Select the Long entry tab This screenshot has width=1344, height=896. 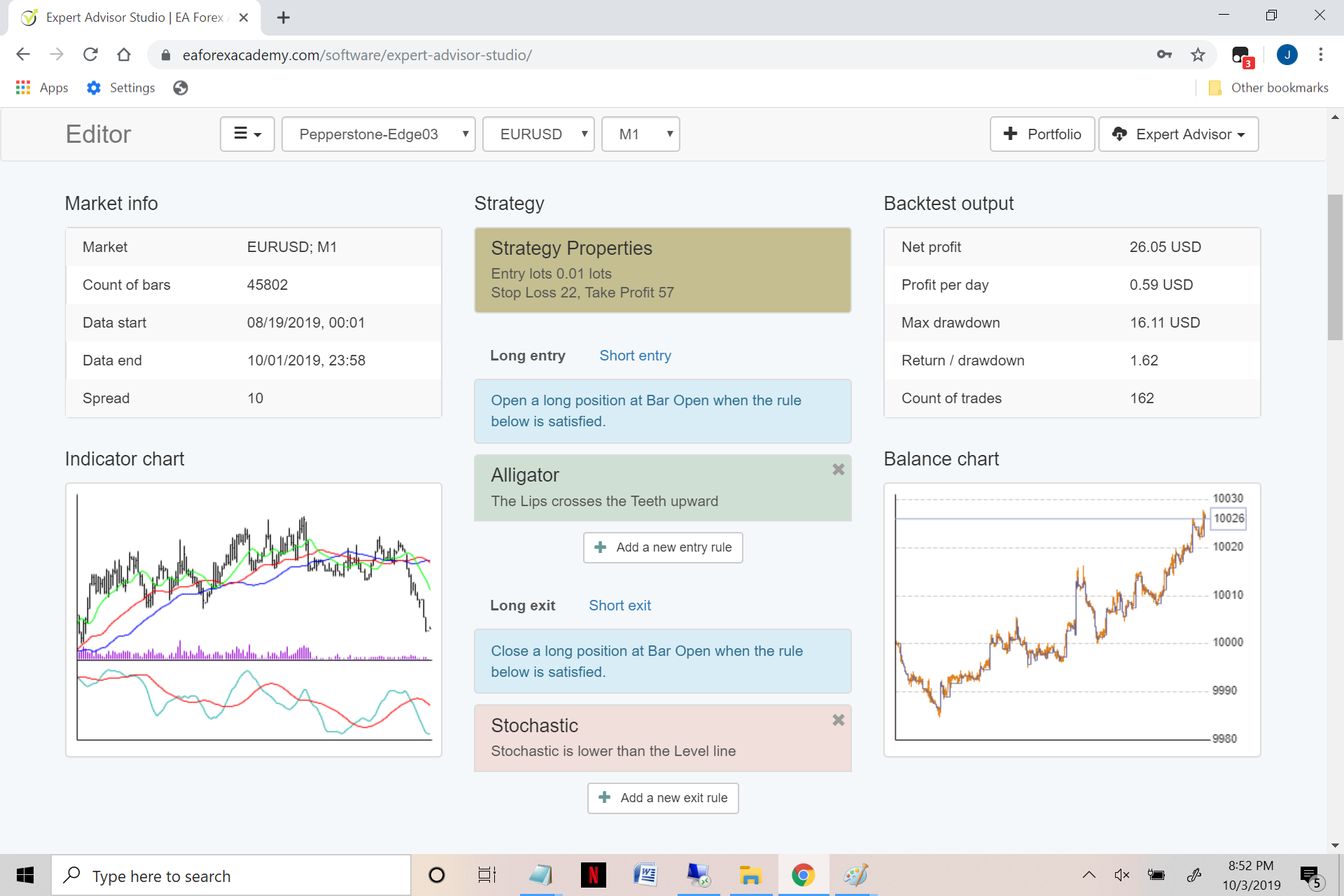coord(528,356)
